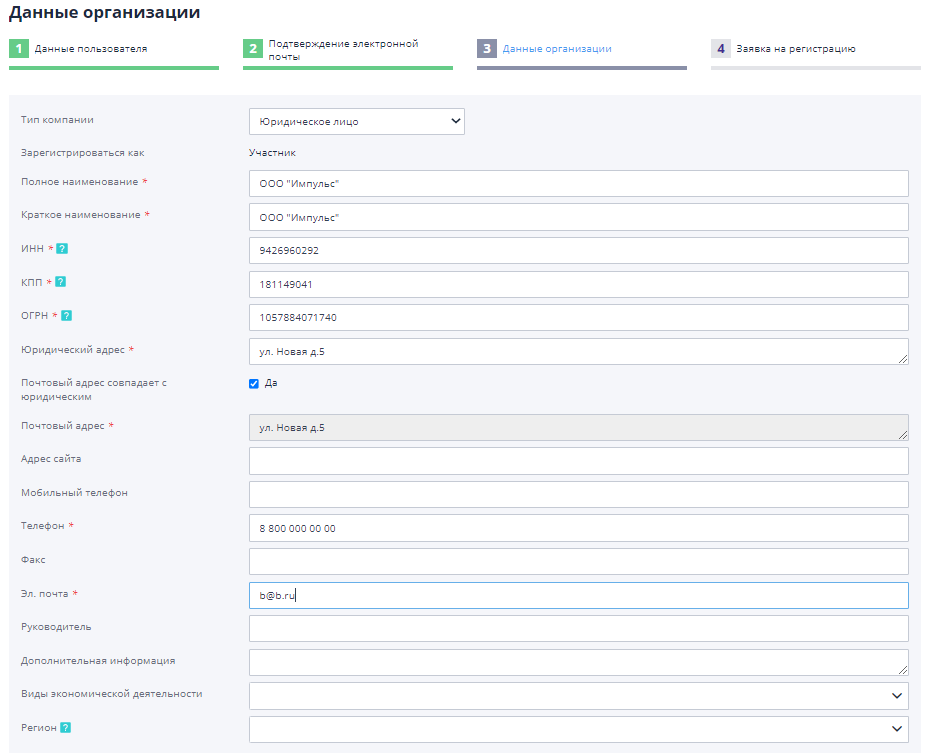Uncheck the 'Да' postal address checkbox
This screenshot has width=926, height=753.
(x=253, y=383)
